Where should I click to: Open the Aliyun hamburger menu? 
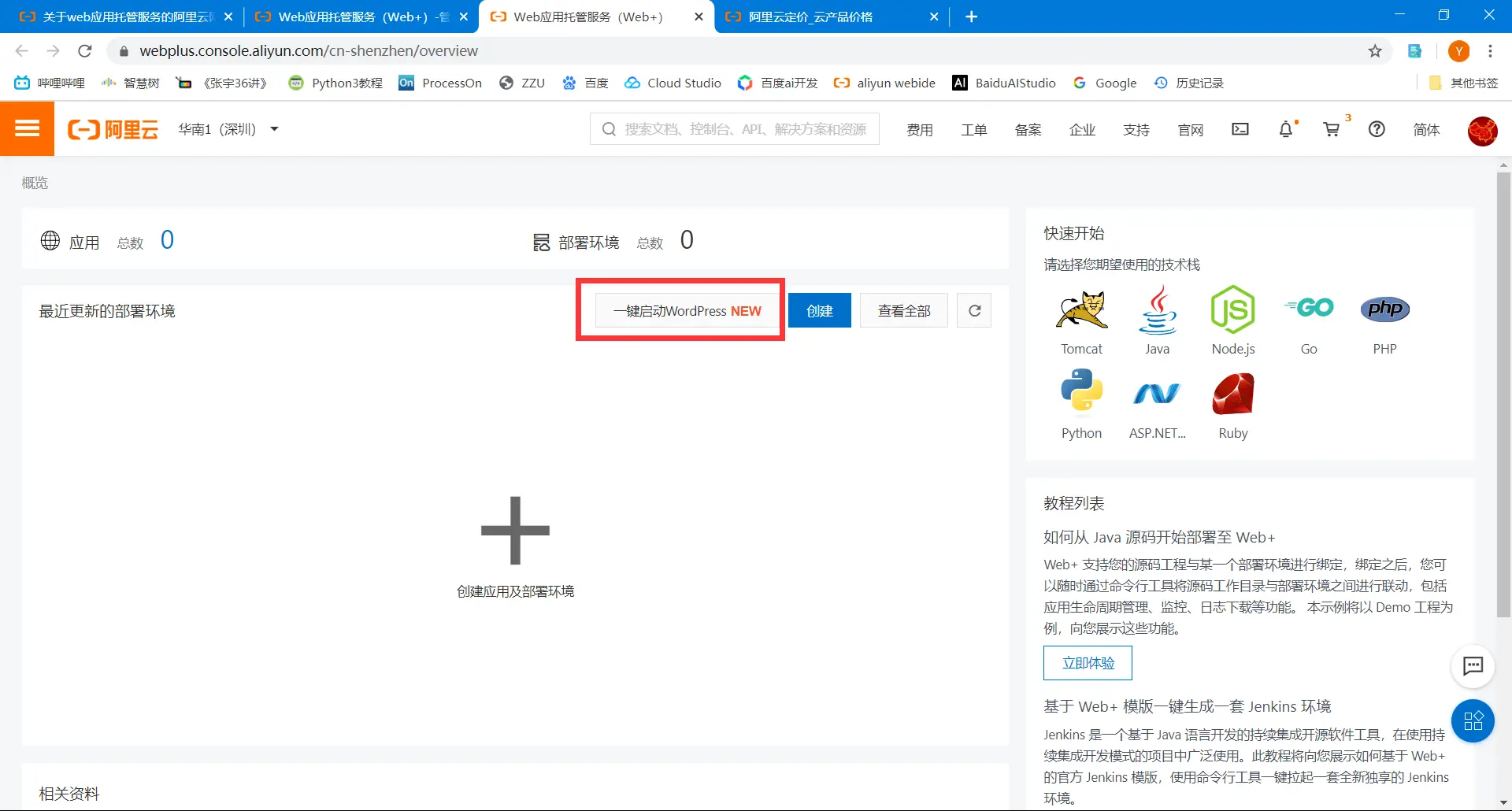click(27, 128)
